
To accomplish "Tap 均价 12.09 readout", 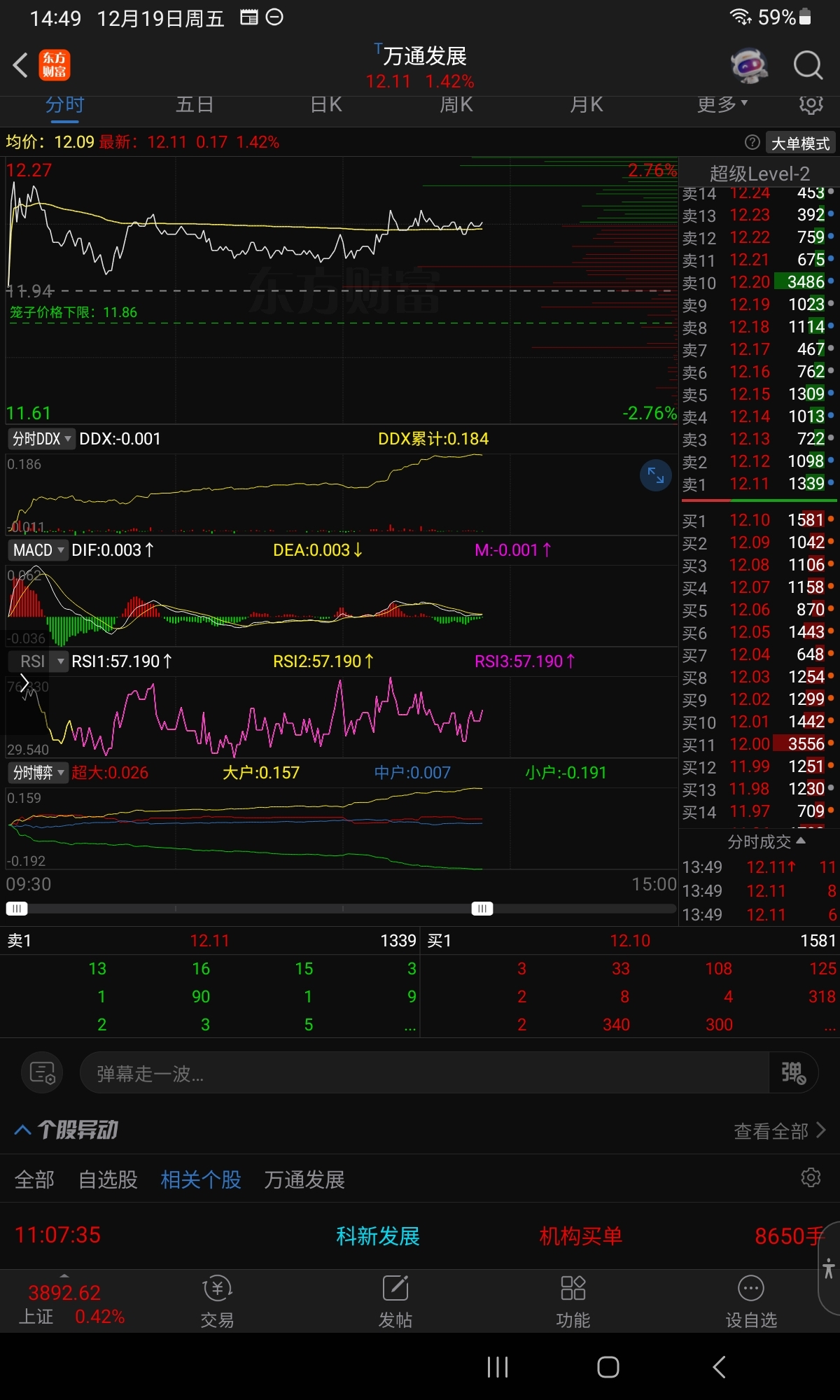I will pos(50,142).
